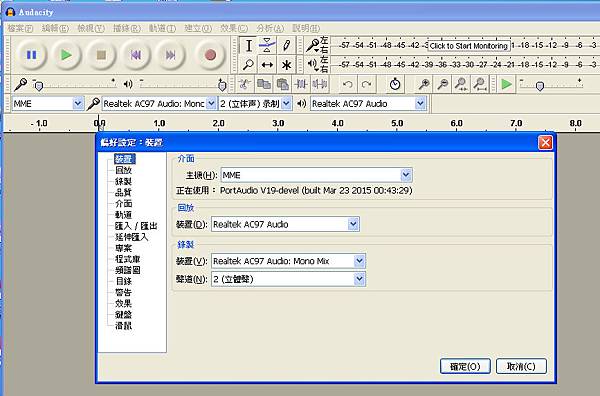
Task: Select 品質 in the preferences tree
Action: [124, 192]
